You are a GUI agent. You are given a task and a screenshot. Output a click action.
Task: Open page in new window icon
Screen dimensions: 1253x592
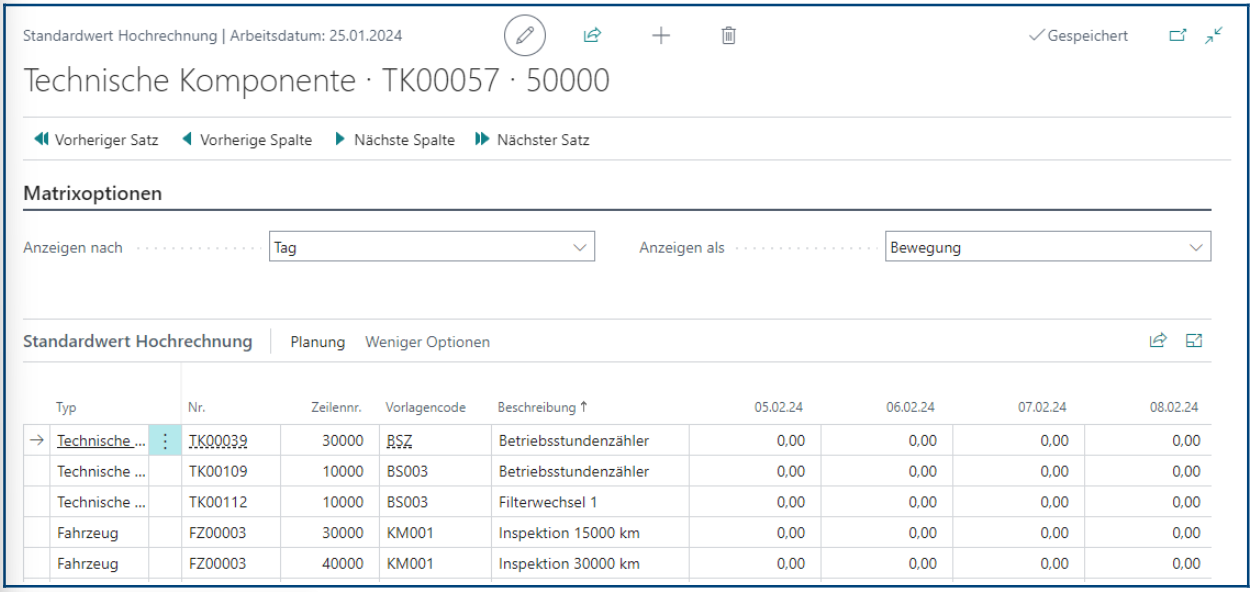pyautogui.click(x=1178, y=35)
